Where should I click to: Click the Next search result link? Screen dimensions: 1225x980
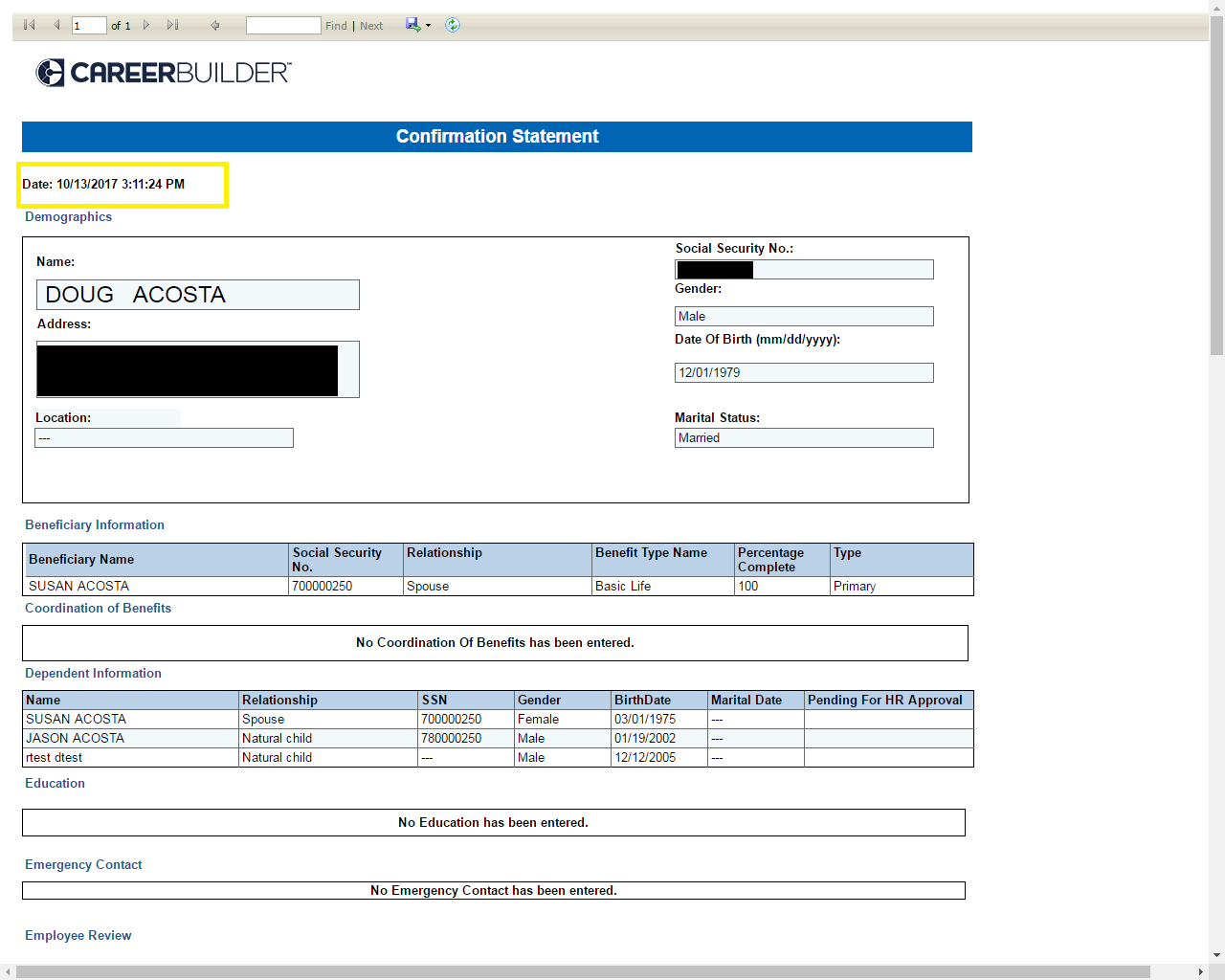click(371, 26)
